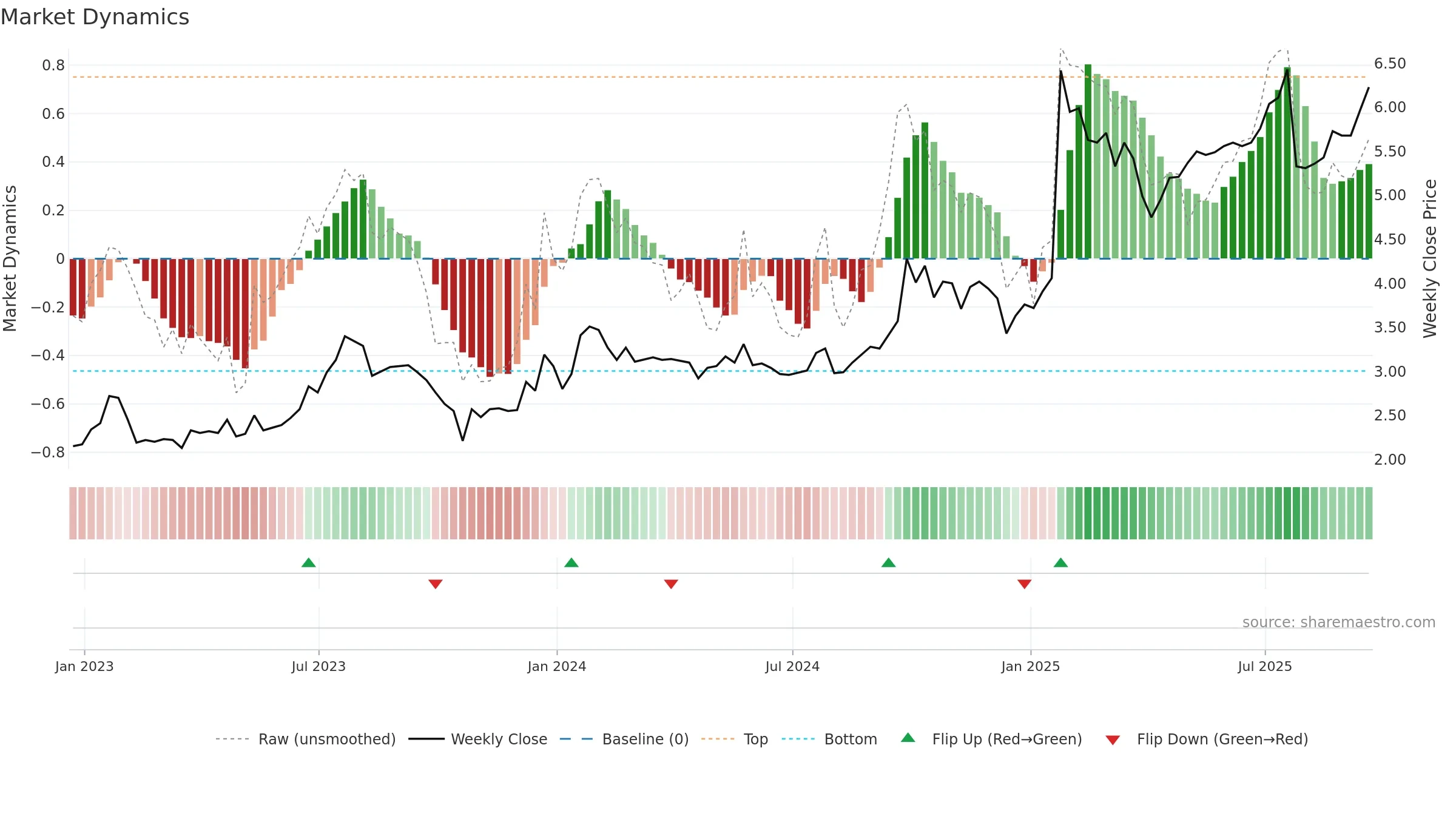This screenshot has height=819, width=1456.
Task: Click the −0.4 left axis tick label
Action: (x=48, y=356)
